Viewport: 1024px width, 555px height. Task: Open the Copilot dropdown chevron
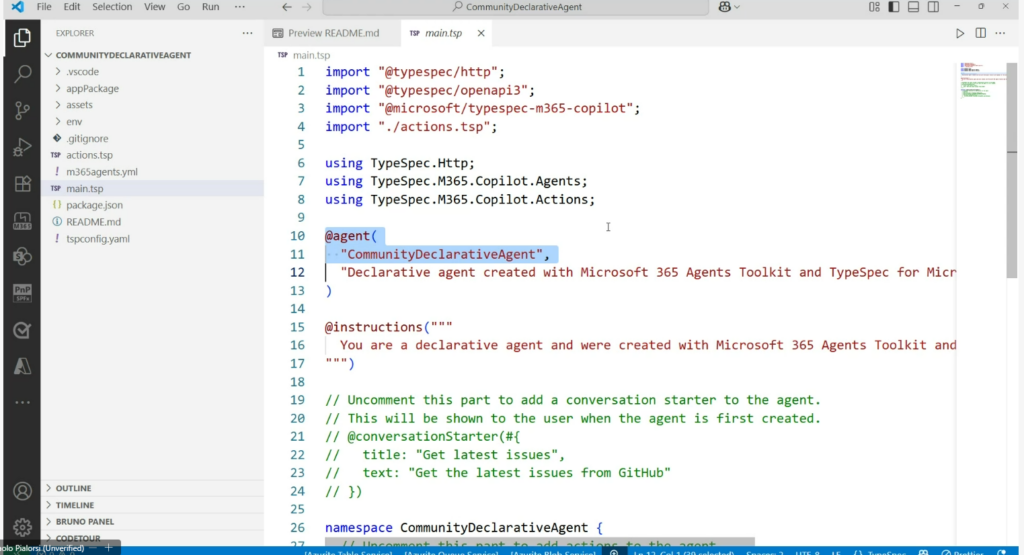(737, 7)
